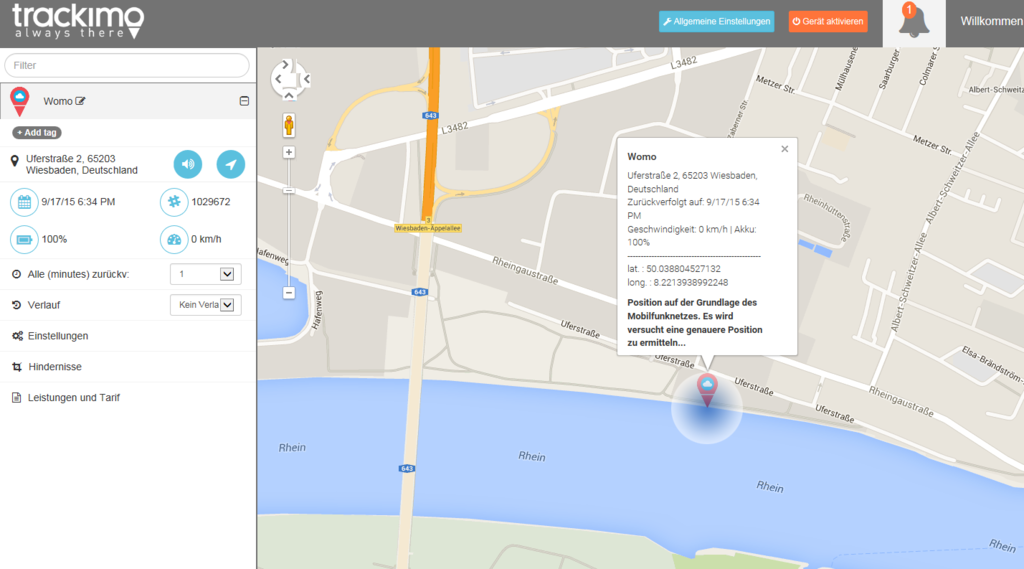
Task: Click the Womo device marker on the map
Action: pyautogui.click(x=707, y=389)
